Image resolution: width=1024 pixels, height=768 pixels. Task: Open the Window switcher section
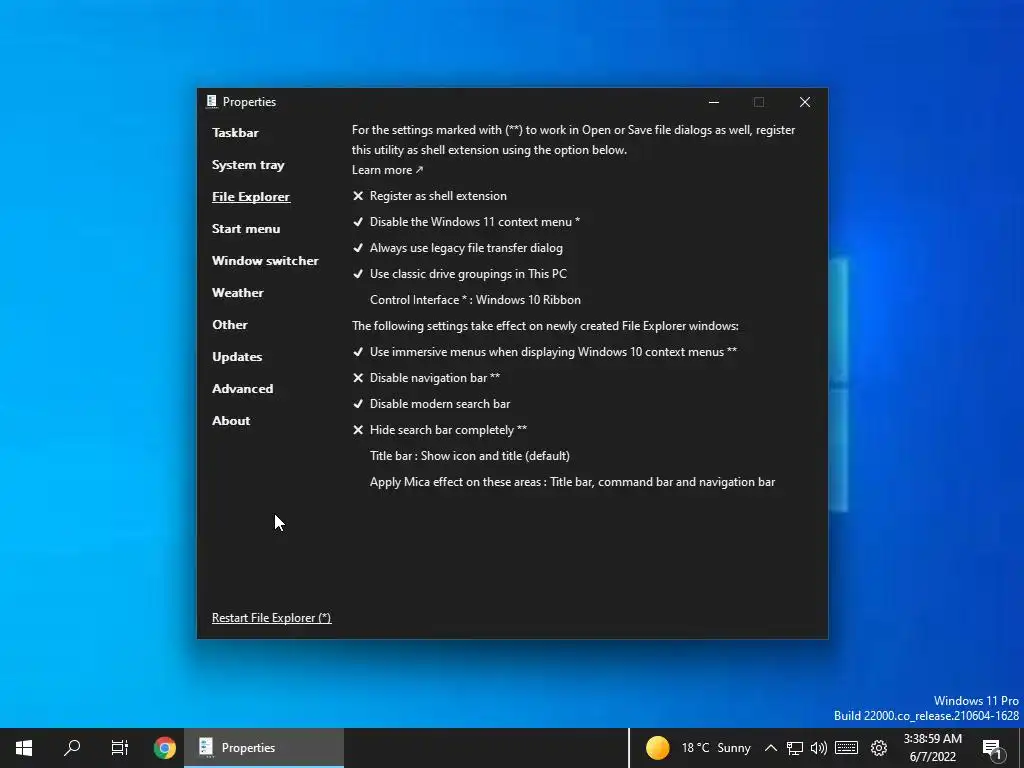coord(265,261)
